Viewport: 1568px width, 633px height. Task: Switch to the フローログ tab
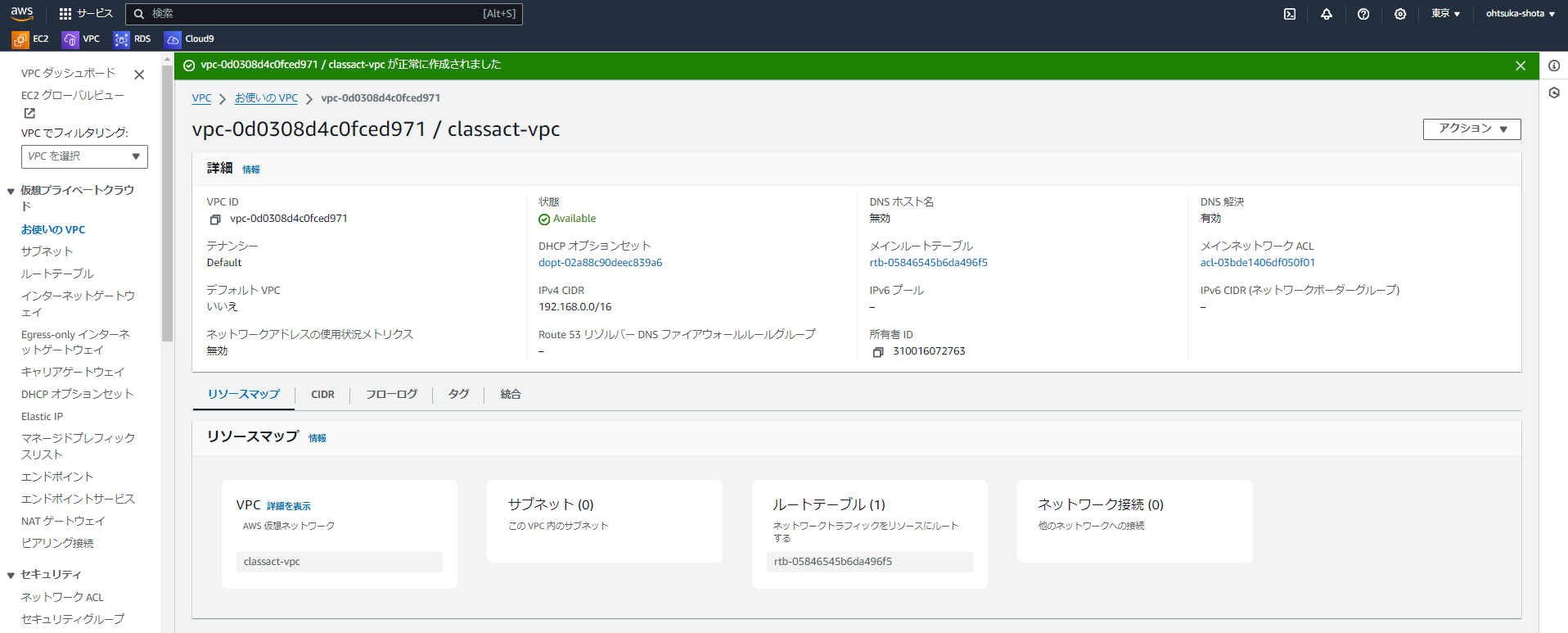(x=391, y=395)
